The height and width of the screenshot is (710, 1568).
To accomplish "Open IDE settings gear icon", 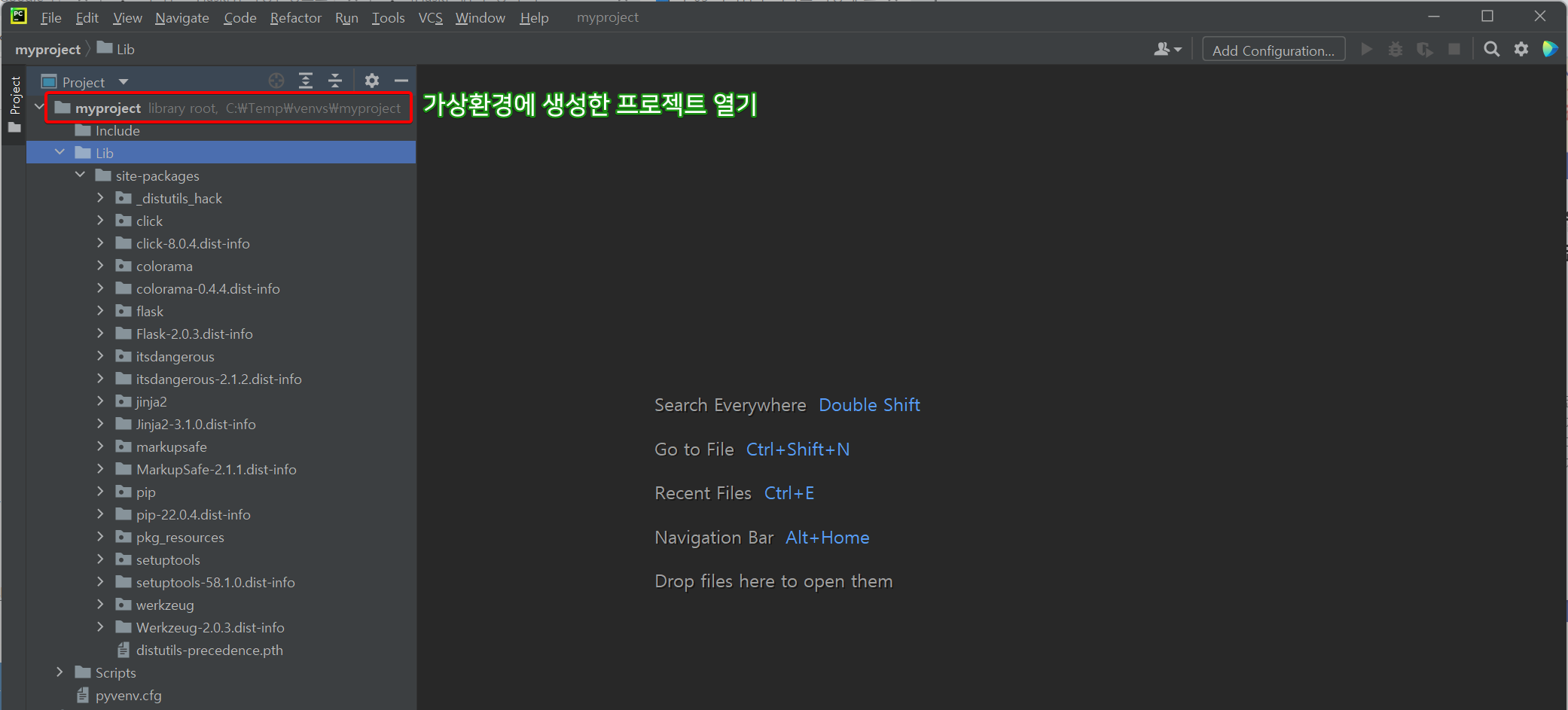I will pos(1521,50).
